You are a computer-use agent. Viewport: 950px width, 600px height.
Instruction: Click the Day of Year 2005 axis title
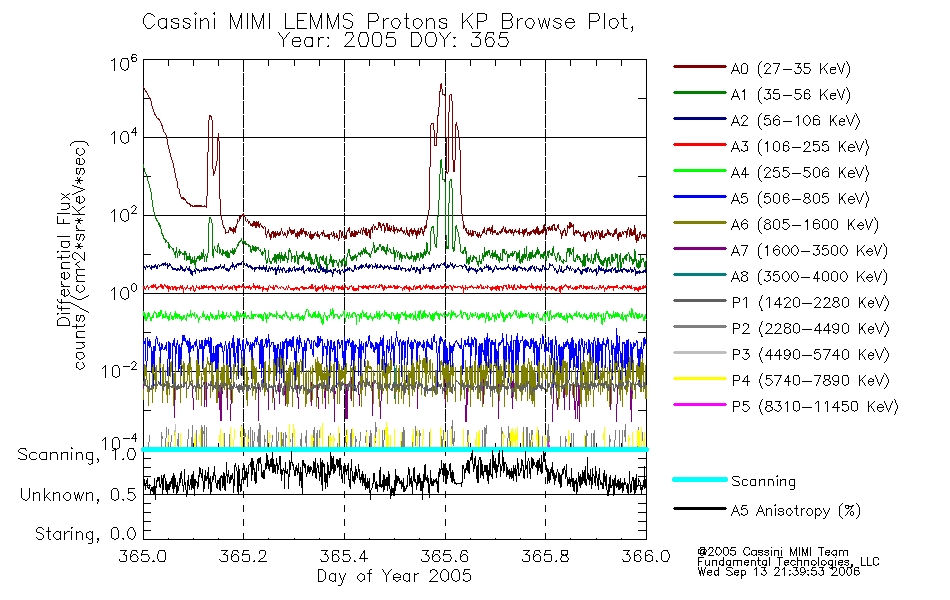click(x=394, y=576)
